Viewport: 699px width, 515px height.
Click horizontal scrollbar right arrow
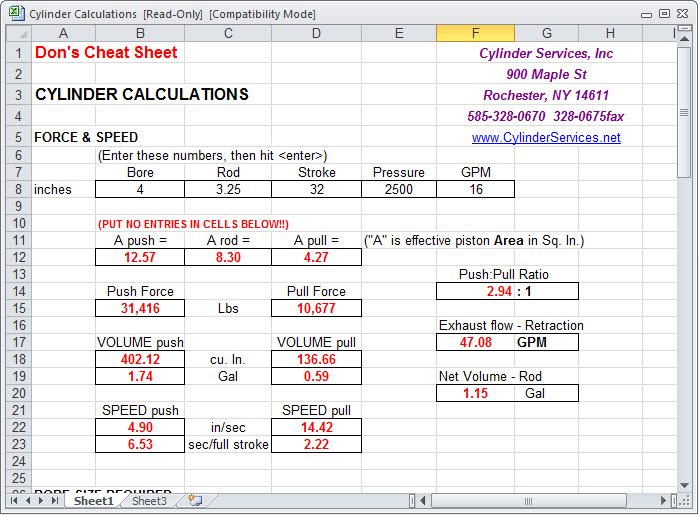pyautogui.click(x=664, y=501)
